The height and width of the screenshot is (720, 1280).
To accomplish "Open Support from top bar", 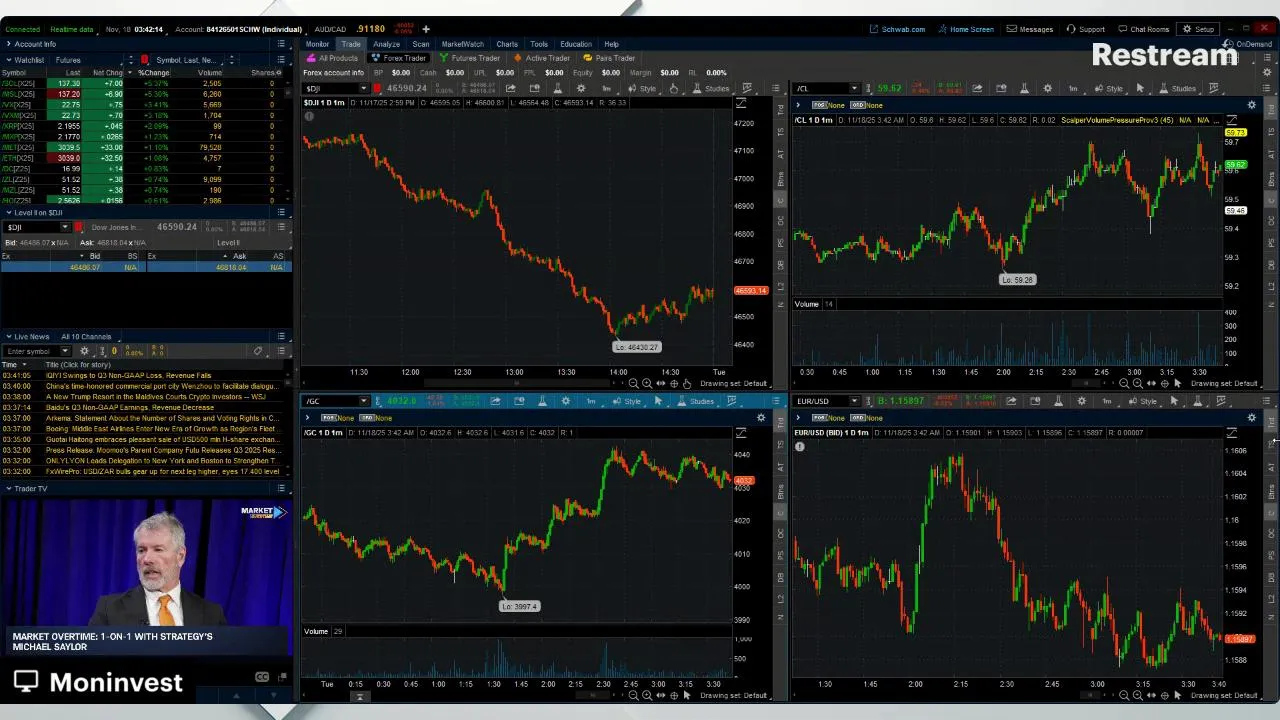I will (1085, 29).
